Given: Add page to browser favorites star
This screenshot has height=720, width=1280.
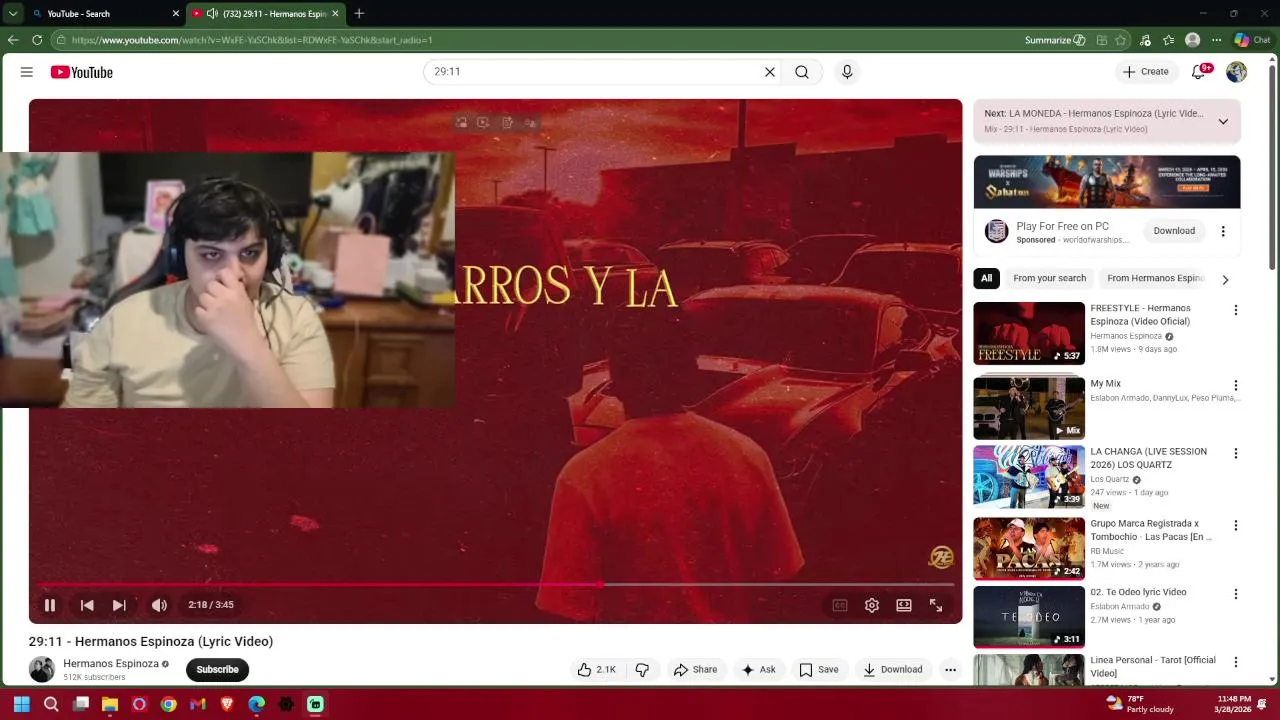Looking at the screenshot, I should (x=1121, y=40).
